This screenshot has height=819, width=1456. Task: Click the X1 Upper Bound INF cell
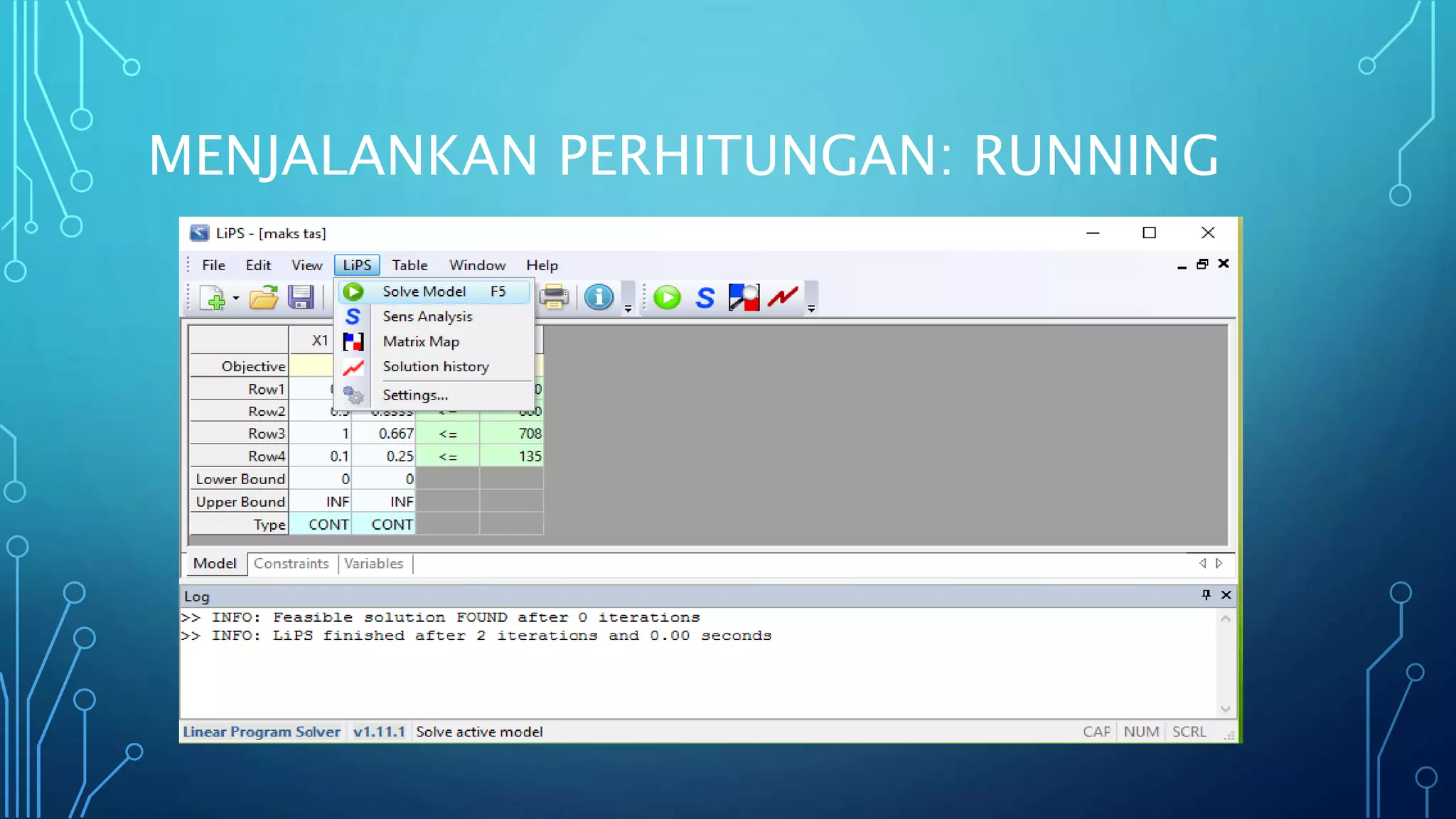[320, 502]
